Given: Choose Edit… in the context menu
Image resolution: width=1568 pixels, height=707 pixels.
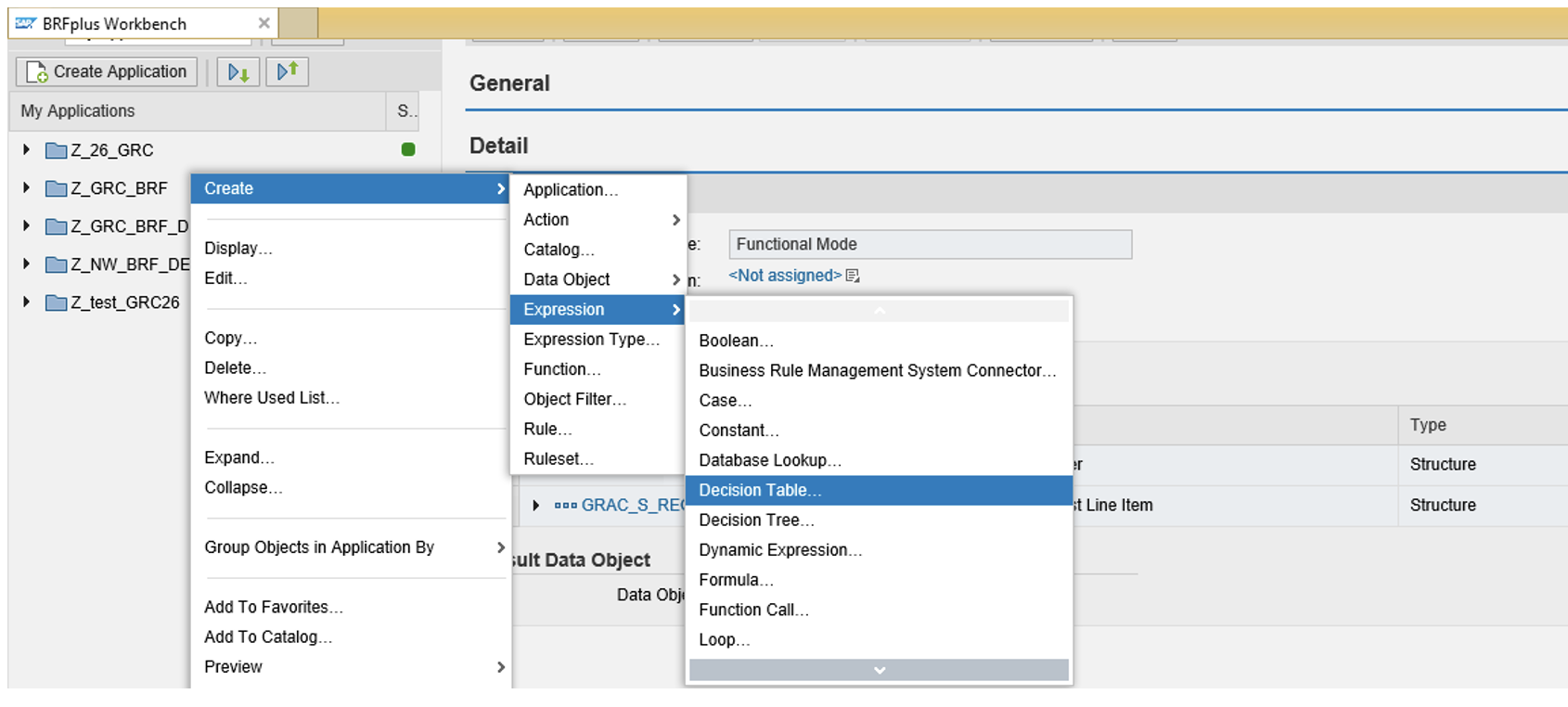Looking at the screenshot, I should click(x=351, y=278).
